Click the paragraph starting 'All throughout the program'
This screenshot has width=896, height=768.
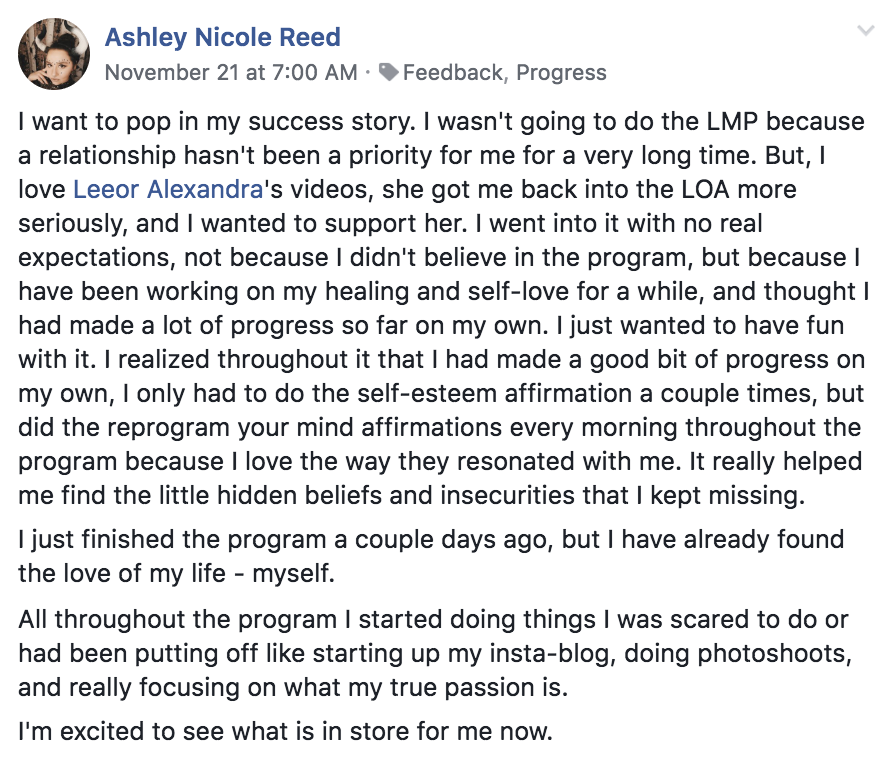pyautogui.click(x=434, y=653)
